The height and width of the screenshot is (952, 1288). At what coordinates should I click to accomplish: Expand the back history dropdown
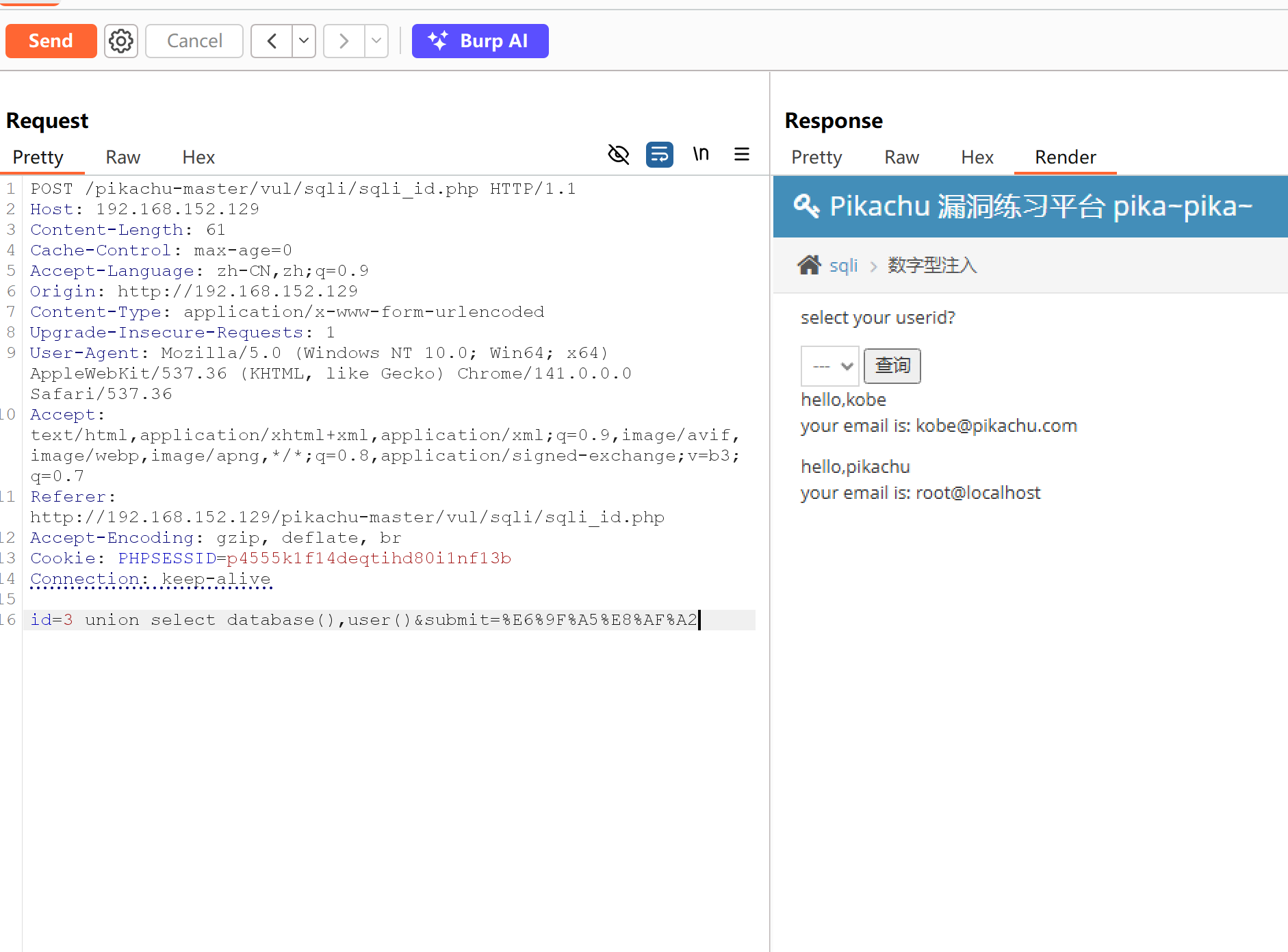tap(304, 41)
